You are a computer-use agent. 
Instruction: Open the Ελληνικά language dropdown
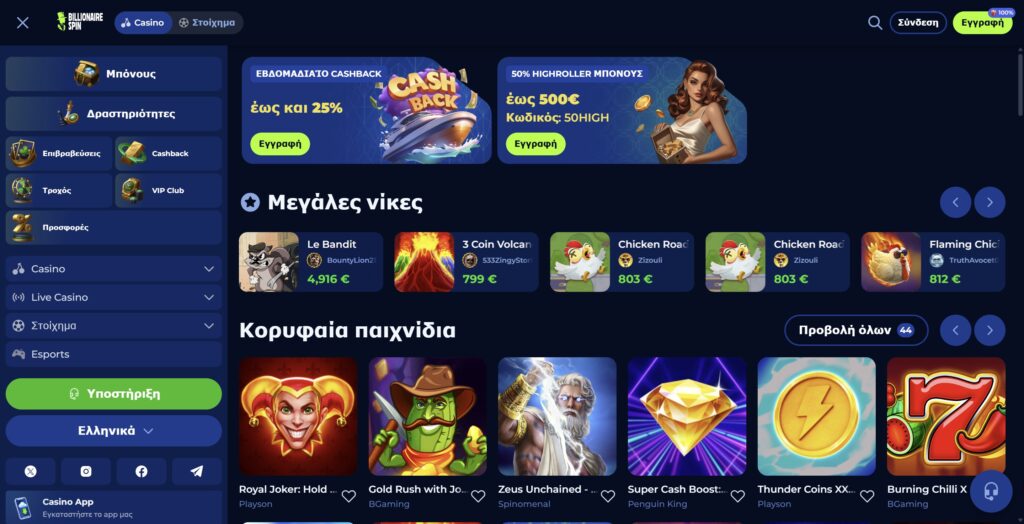point(114,431)
